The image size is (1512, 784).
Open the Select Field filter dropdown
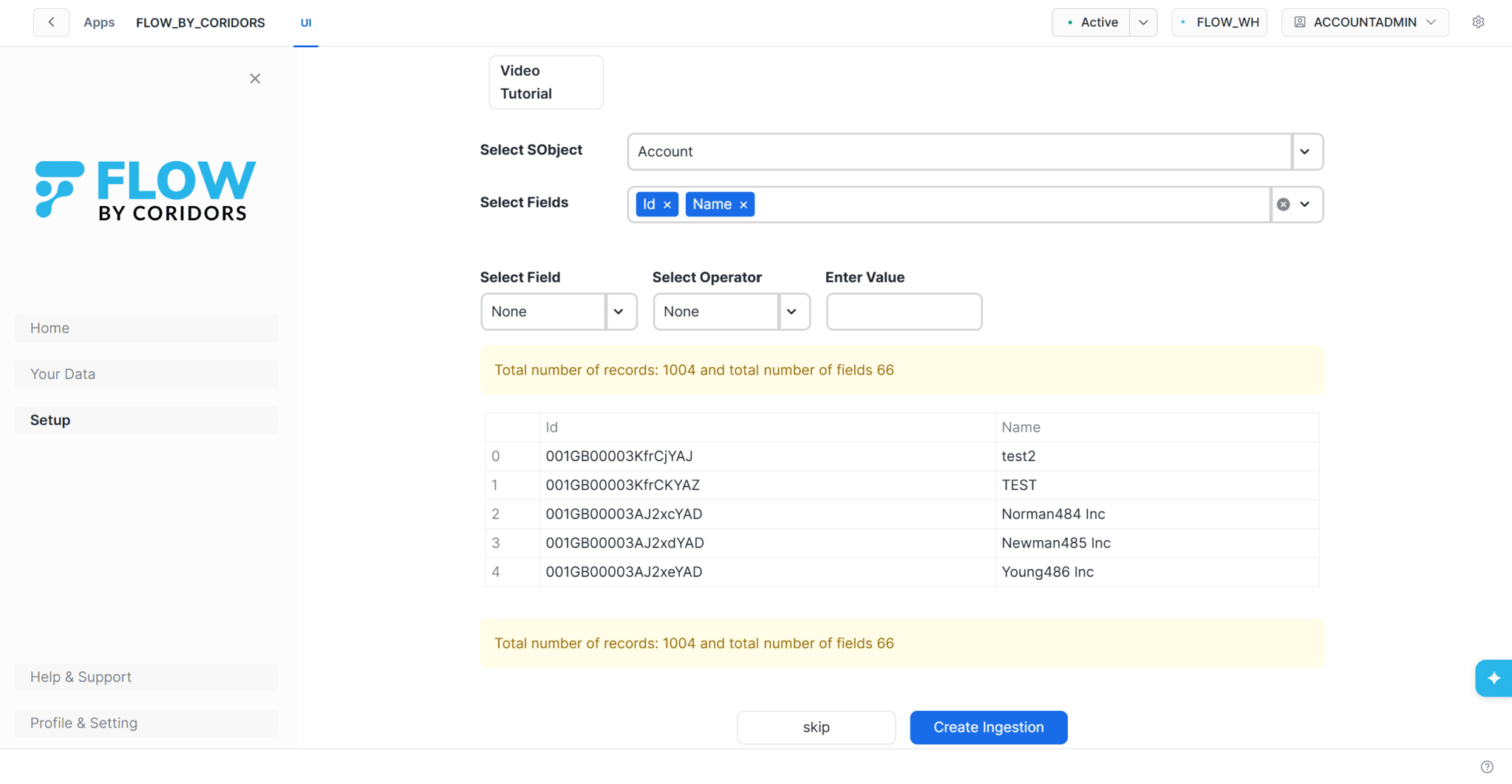point(559,312)
